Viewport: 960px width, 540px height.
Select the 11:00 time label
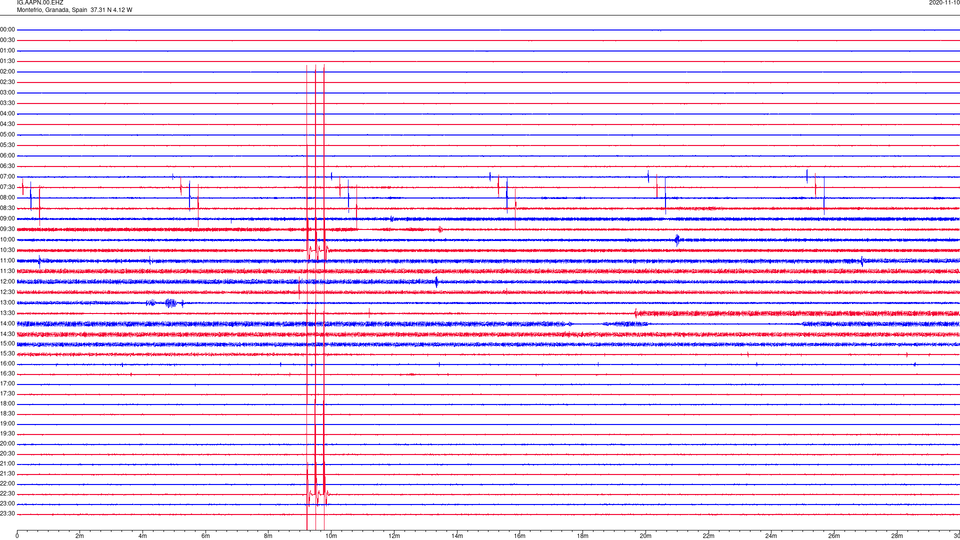8,260
